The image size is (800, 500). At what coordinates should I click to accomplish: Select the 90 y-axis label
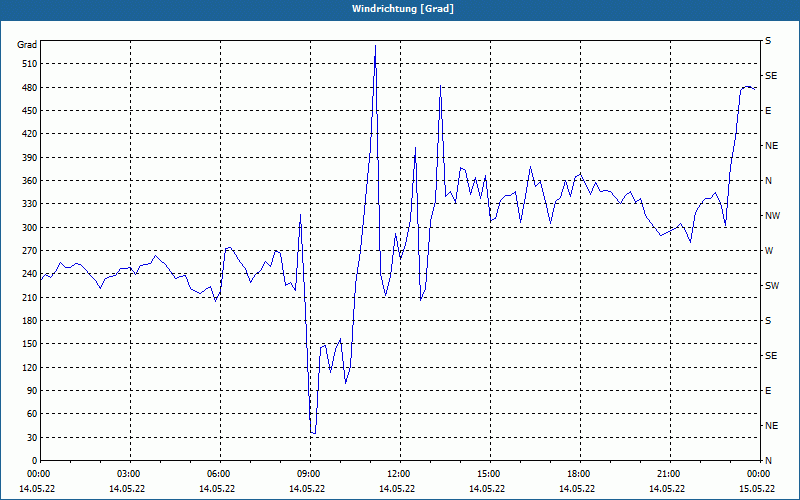pos(32,391)
